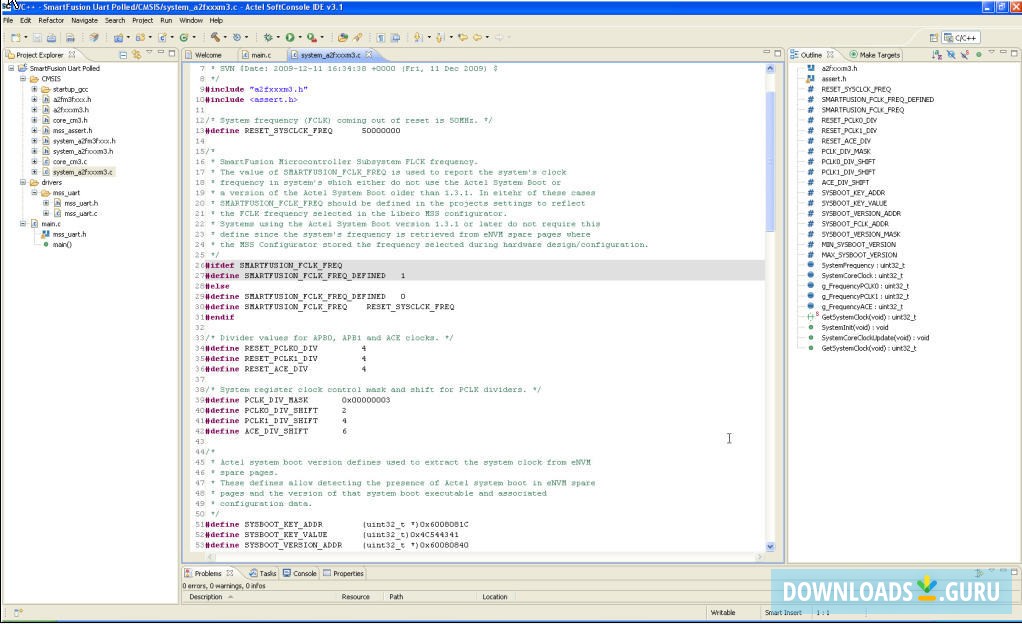Toggle Link with Editor in Project Explorer
Screen dimensions: 1022x624
pos(136,54)
